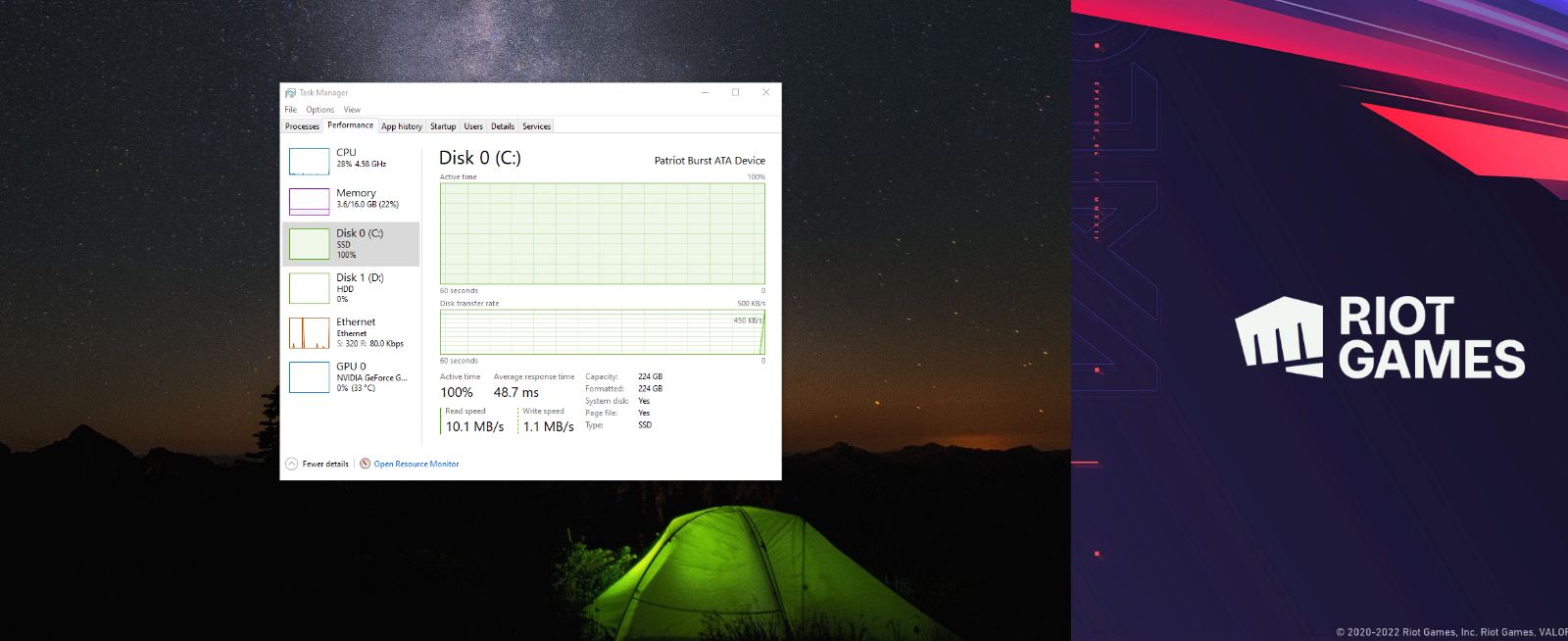
Task: Click the Capacity '224 GB' value
Action: coord(651,376)
